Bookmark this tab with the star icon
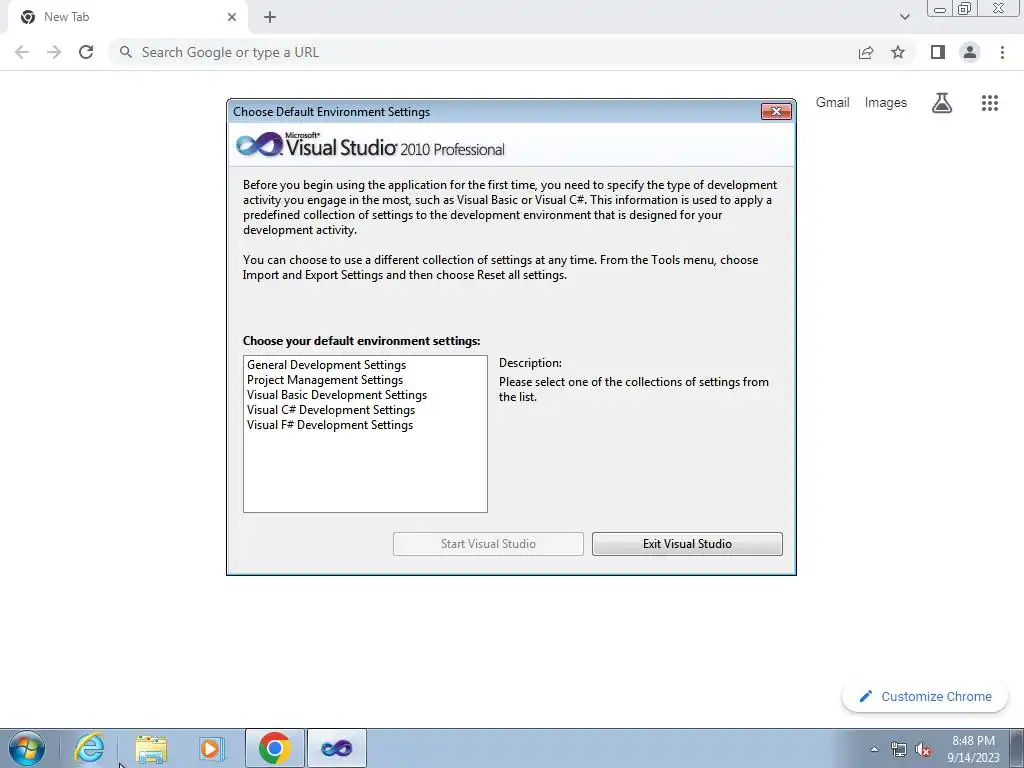The width and height of the screenshot is (1024, 768). click(x=898, y=52)
